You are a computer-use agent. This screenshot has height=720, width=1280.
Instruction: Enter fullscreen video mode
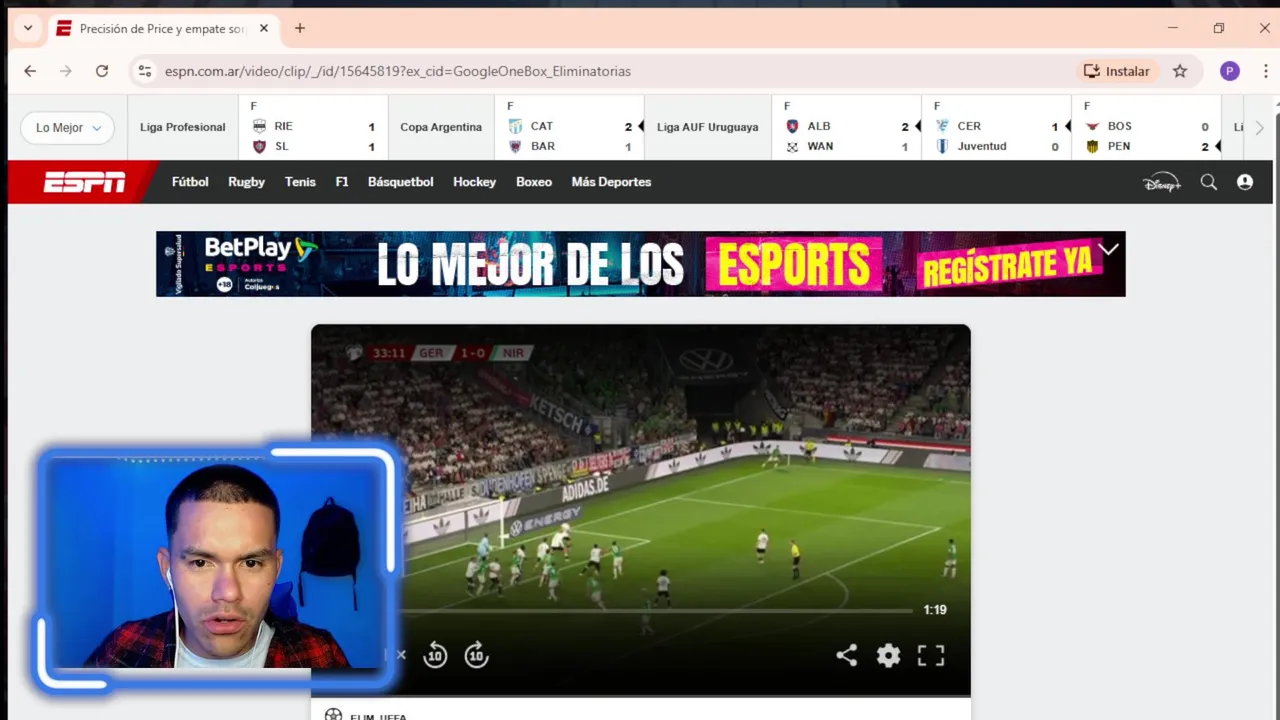931,655
